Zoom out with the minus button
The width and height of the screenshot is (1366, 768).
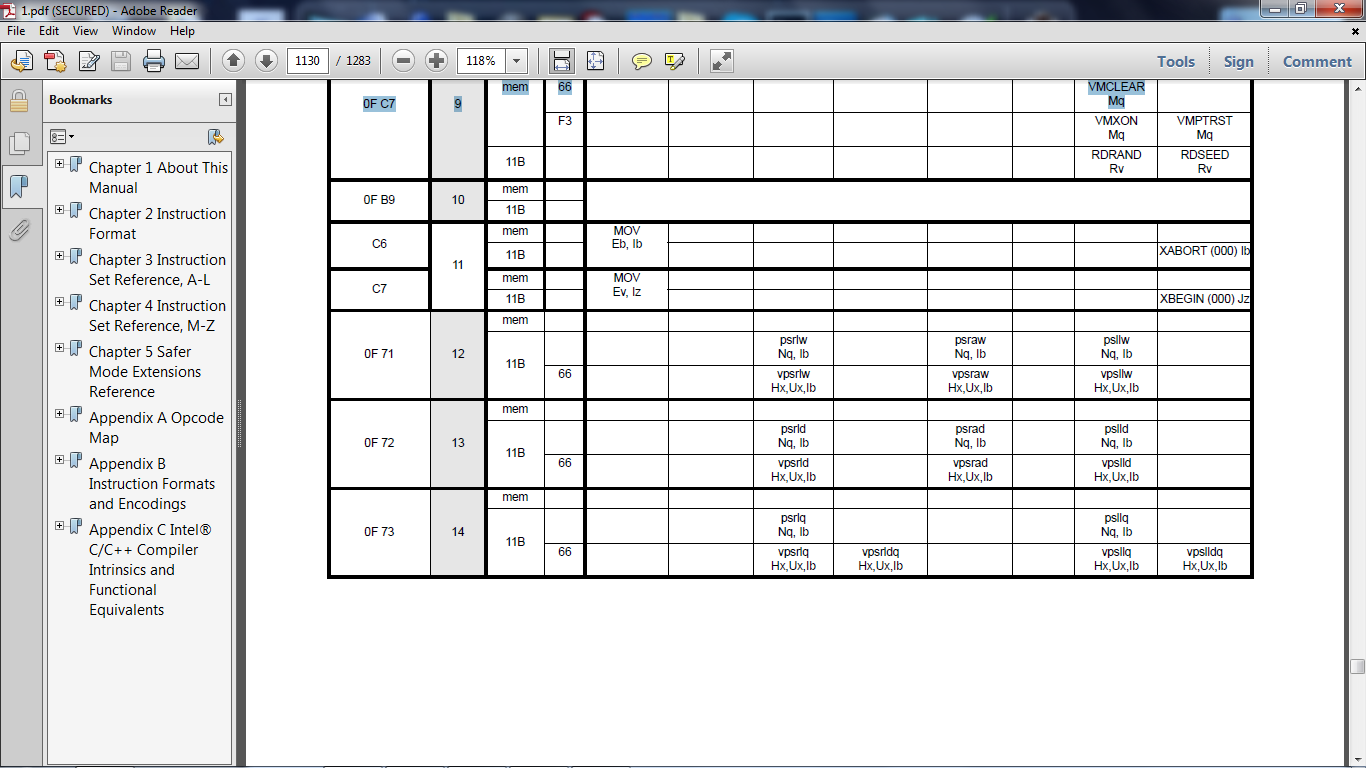404,61
